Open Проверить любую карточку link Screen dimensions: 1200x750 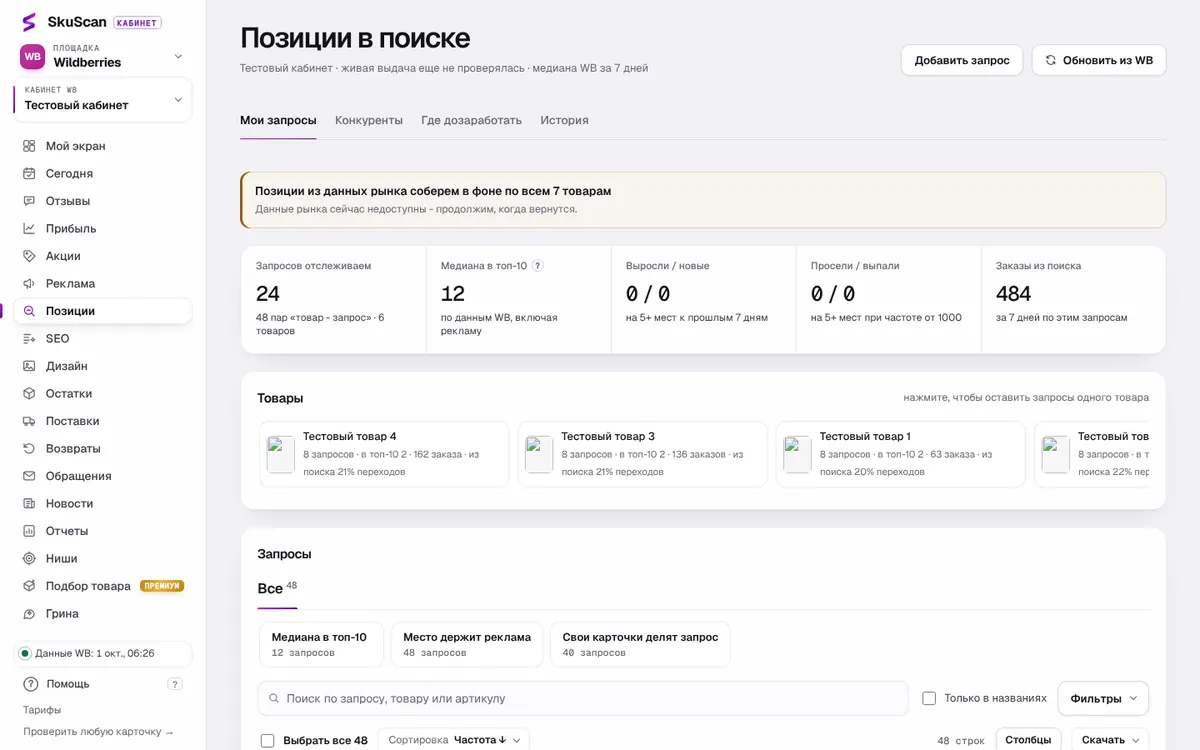point(98,732)
